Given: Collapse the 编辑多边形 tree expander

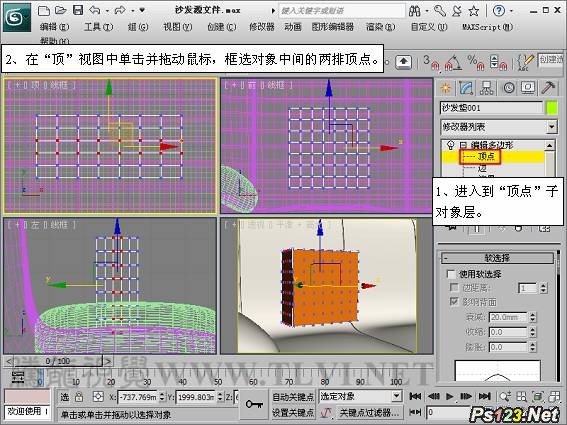Looking at the screenshot, I should pos(463,145).
